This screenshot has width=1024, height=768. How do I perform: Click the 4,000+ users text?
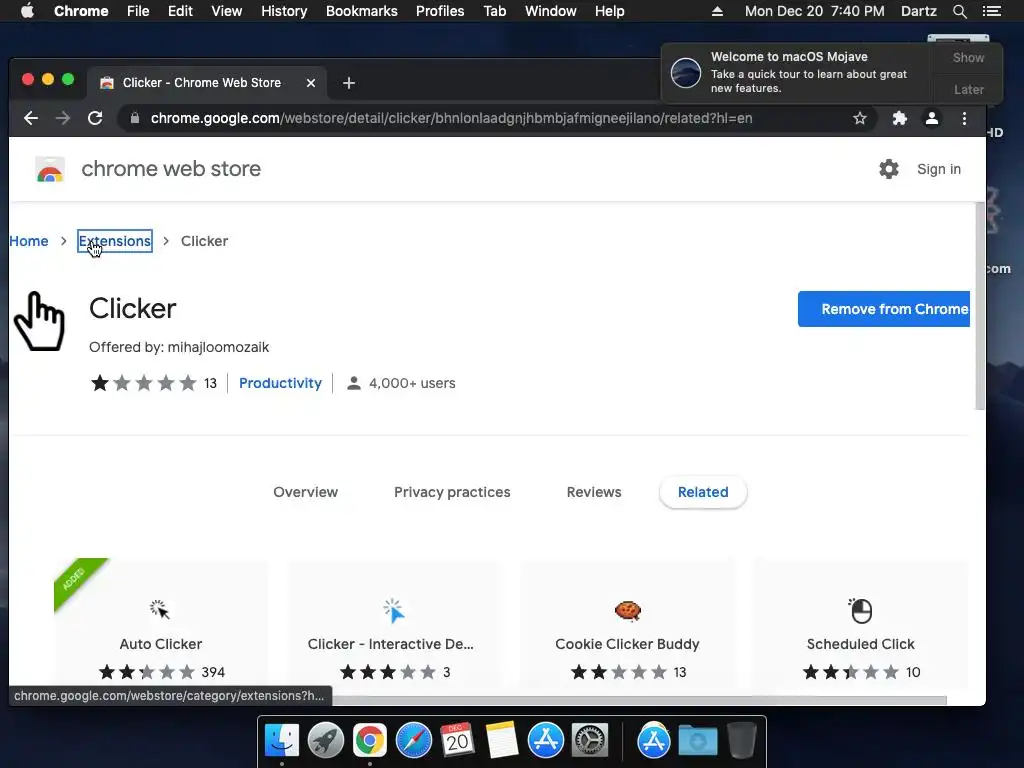[412, 383]
